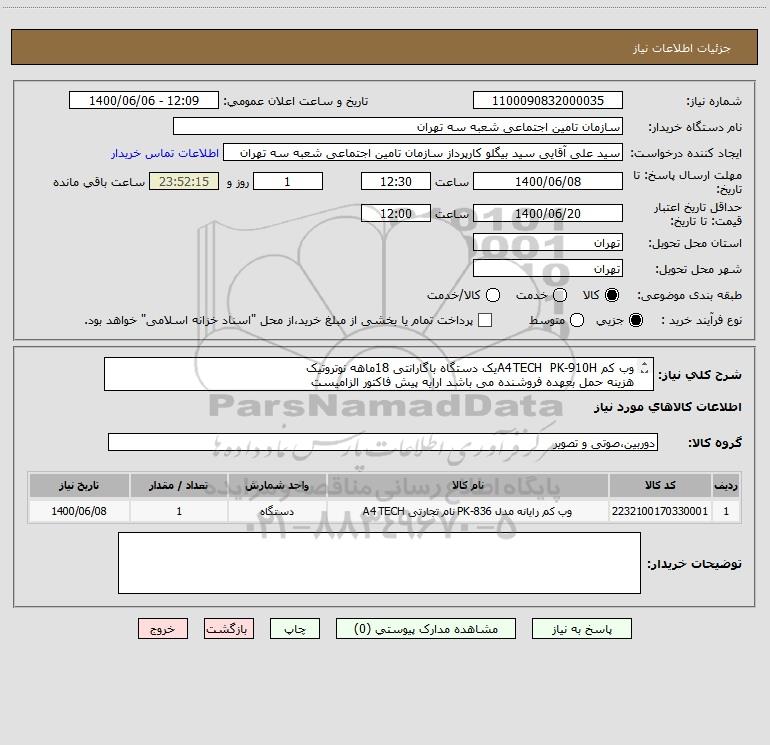Choose the جزیی purchase type radio

[636, 320]
